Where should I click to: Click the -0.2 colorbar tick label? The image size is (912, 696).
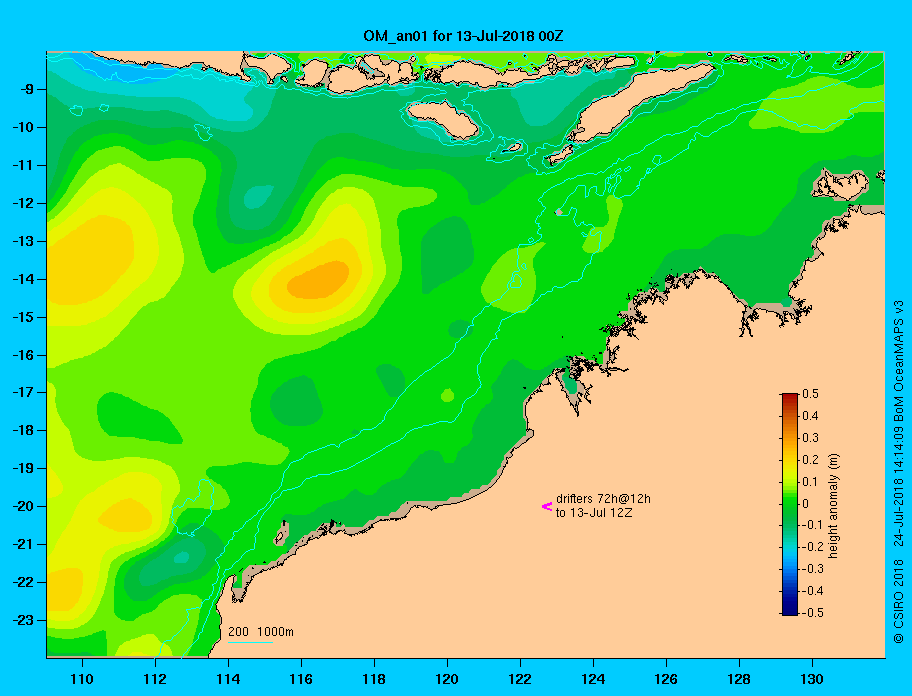[813, 547]
